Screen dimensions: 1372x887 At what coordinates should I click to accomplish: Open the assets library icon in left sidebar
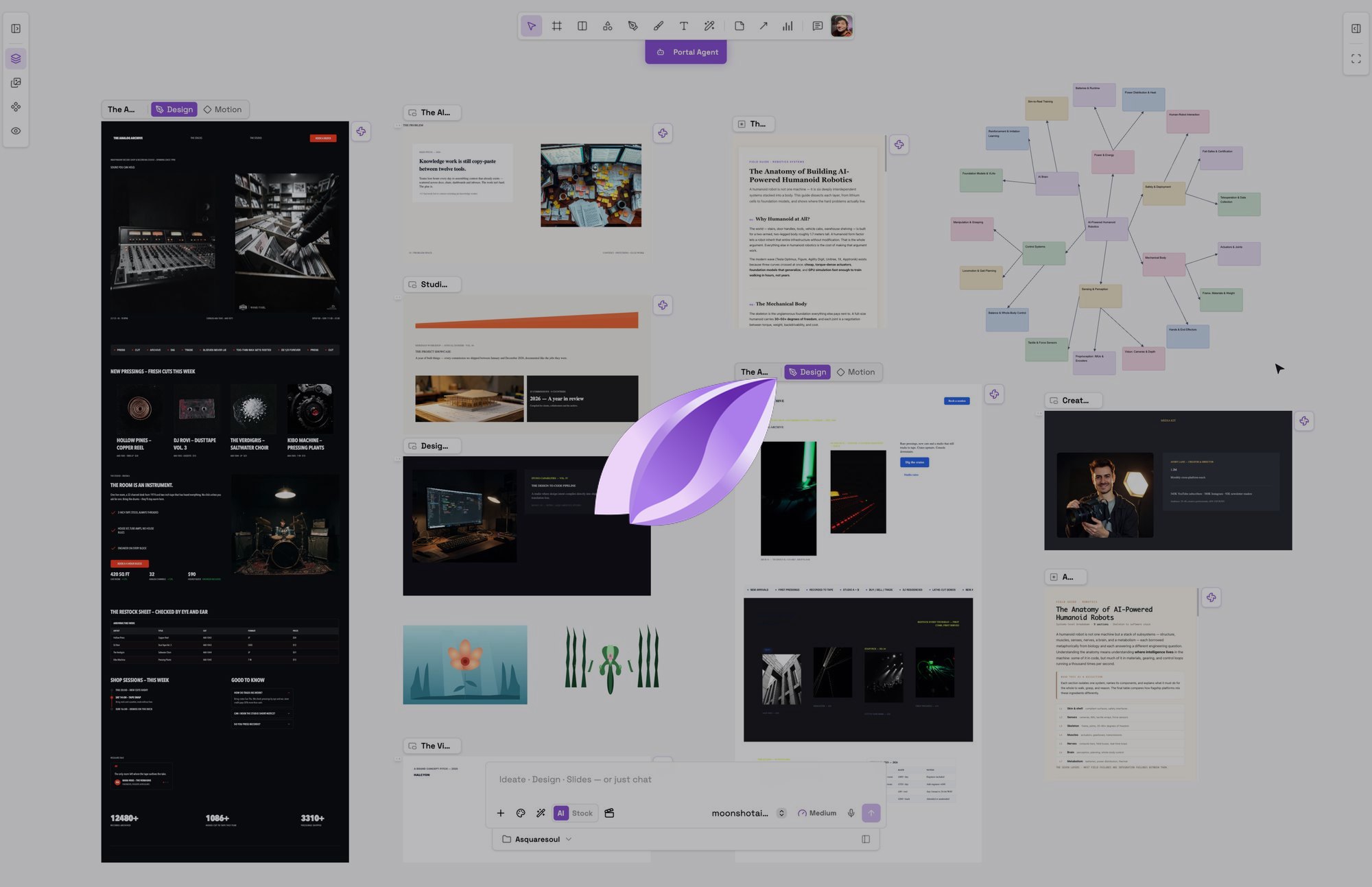click(16, 83)
